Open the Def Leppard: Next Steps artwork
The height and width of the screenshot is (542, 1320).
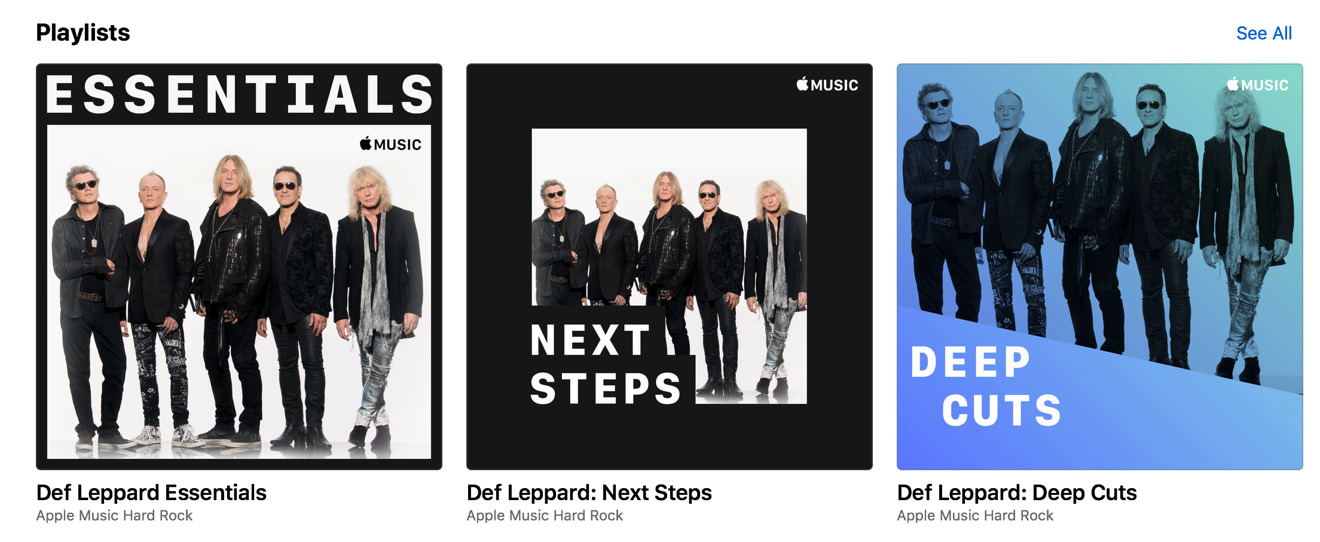(x=669, y=267)
